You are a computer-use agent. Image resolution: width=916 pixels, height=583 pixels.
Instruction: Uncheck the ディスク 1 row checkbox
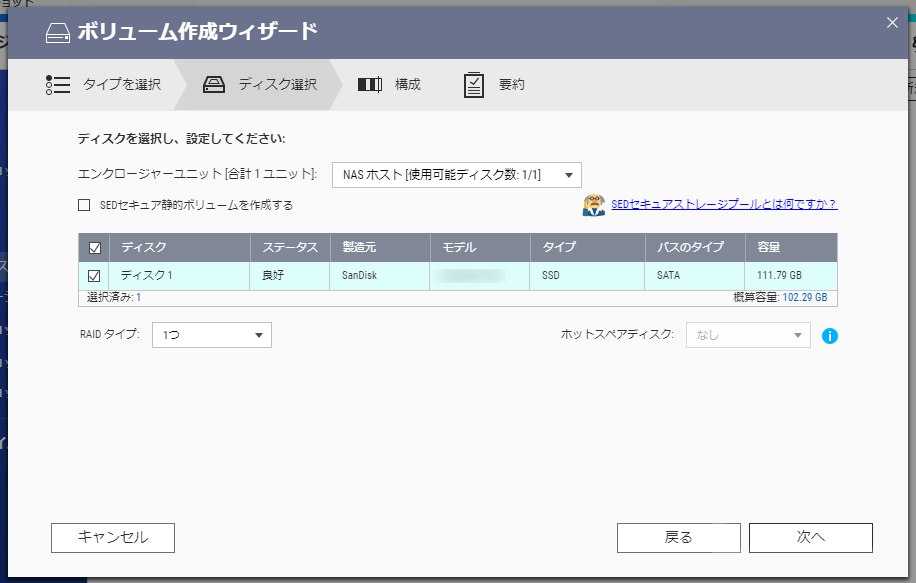point(94,276)
